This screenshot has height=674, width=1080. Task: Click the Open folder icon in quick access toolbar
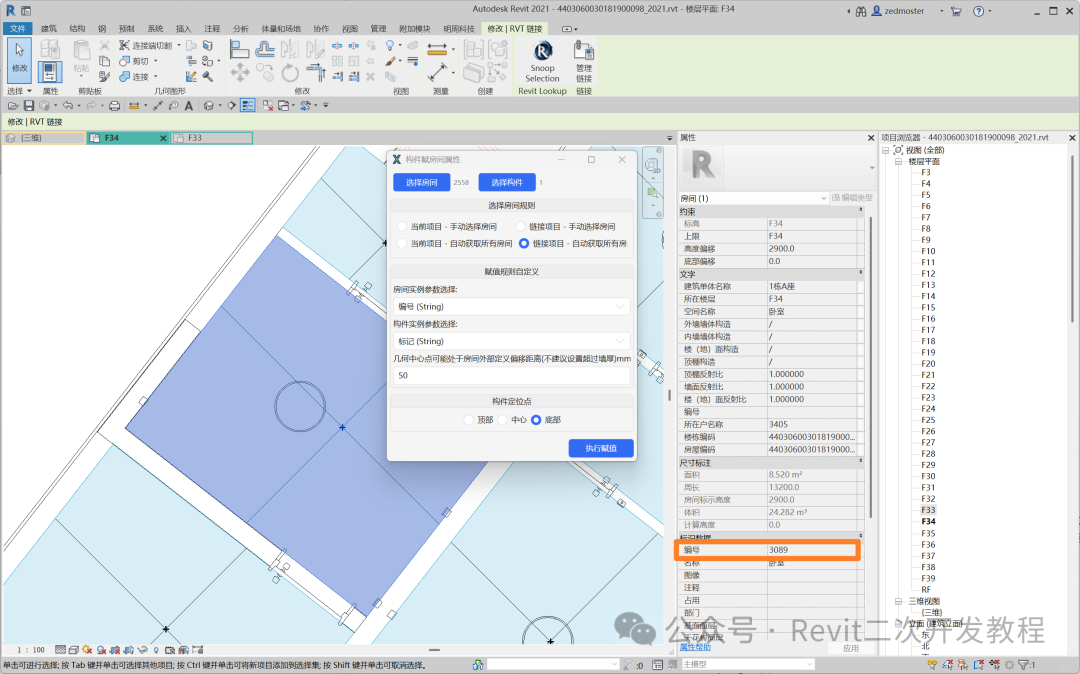click(x=12, y=105)
